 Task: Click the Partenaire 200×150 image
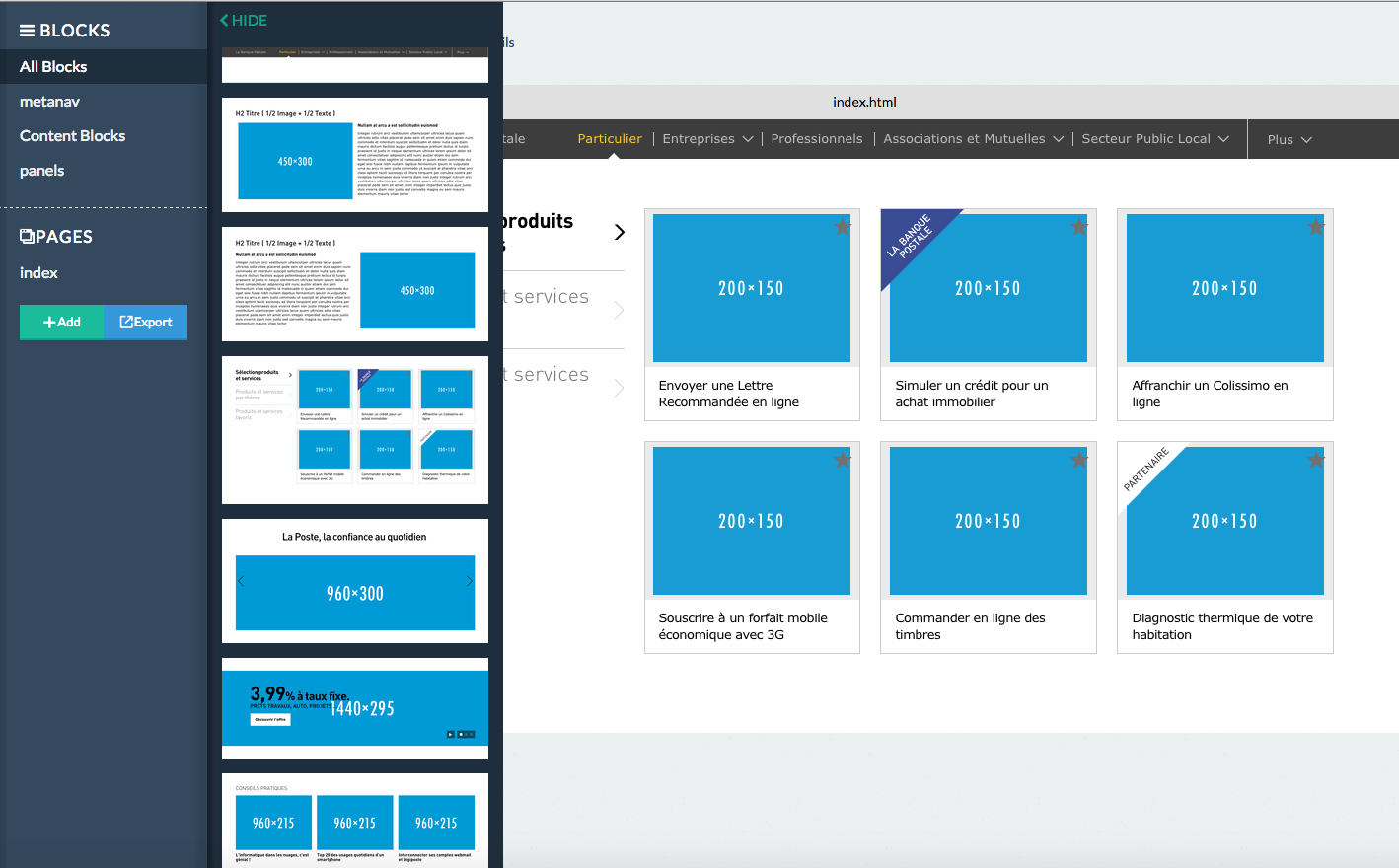tap(1224, 521)
